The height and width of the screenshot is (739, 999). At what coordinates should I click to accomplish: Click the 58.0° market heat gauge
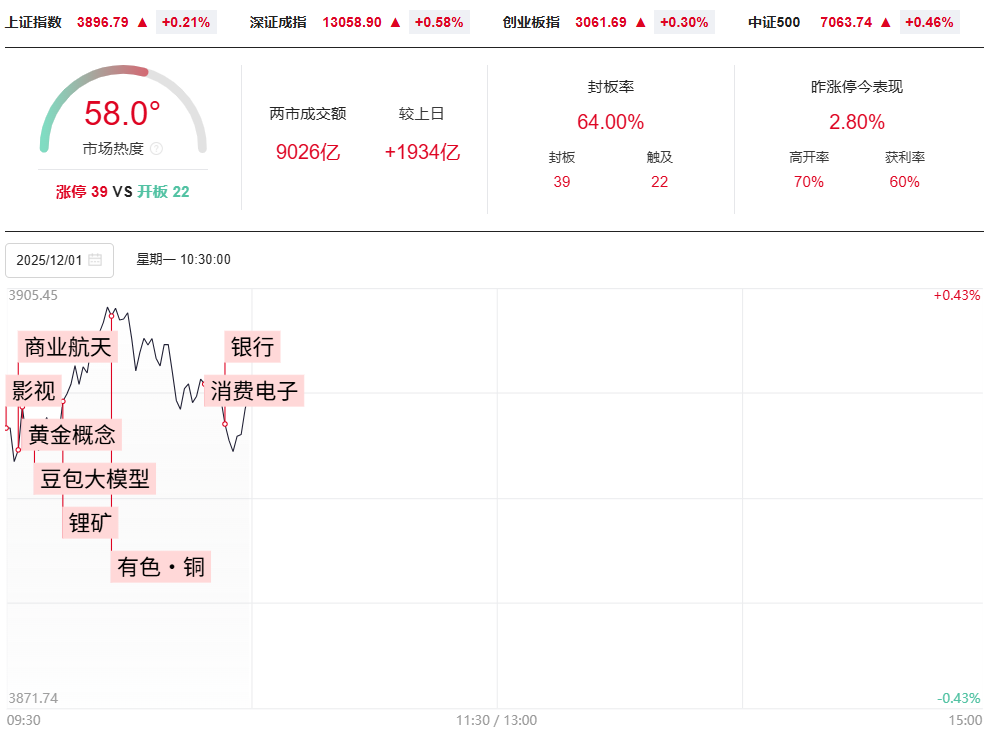pos(122,113)
